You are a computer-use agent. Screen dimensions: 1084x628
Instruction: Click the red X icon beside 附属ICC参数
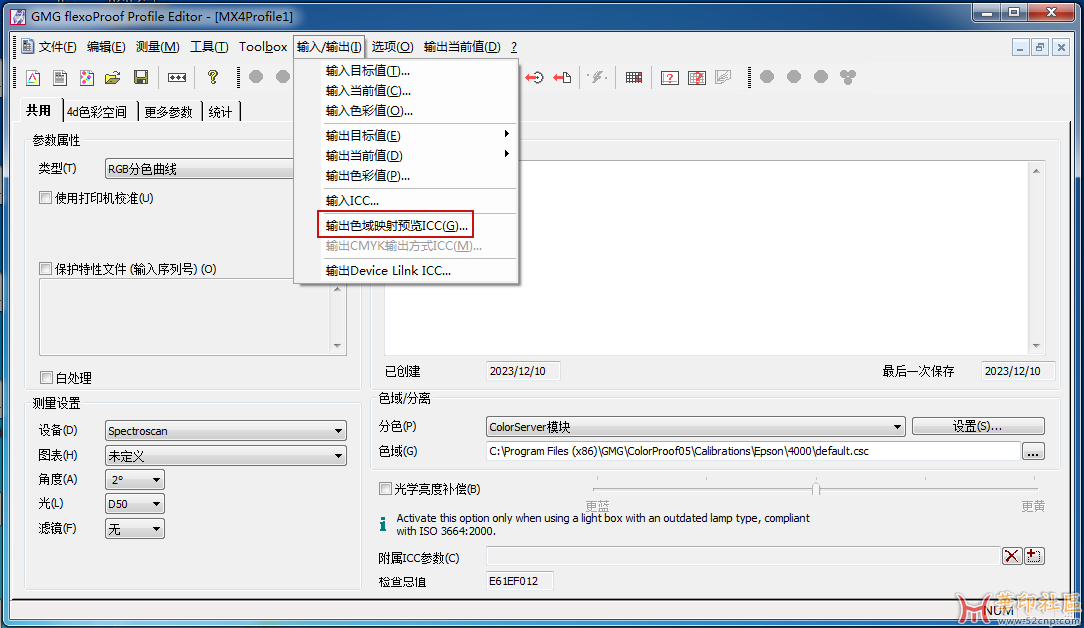[1011, 556]
